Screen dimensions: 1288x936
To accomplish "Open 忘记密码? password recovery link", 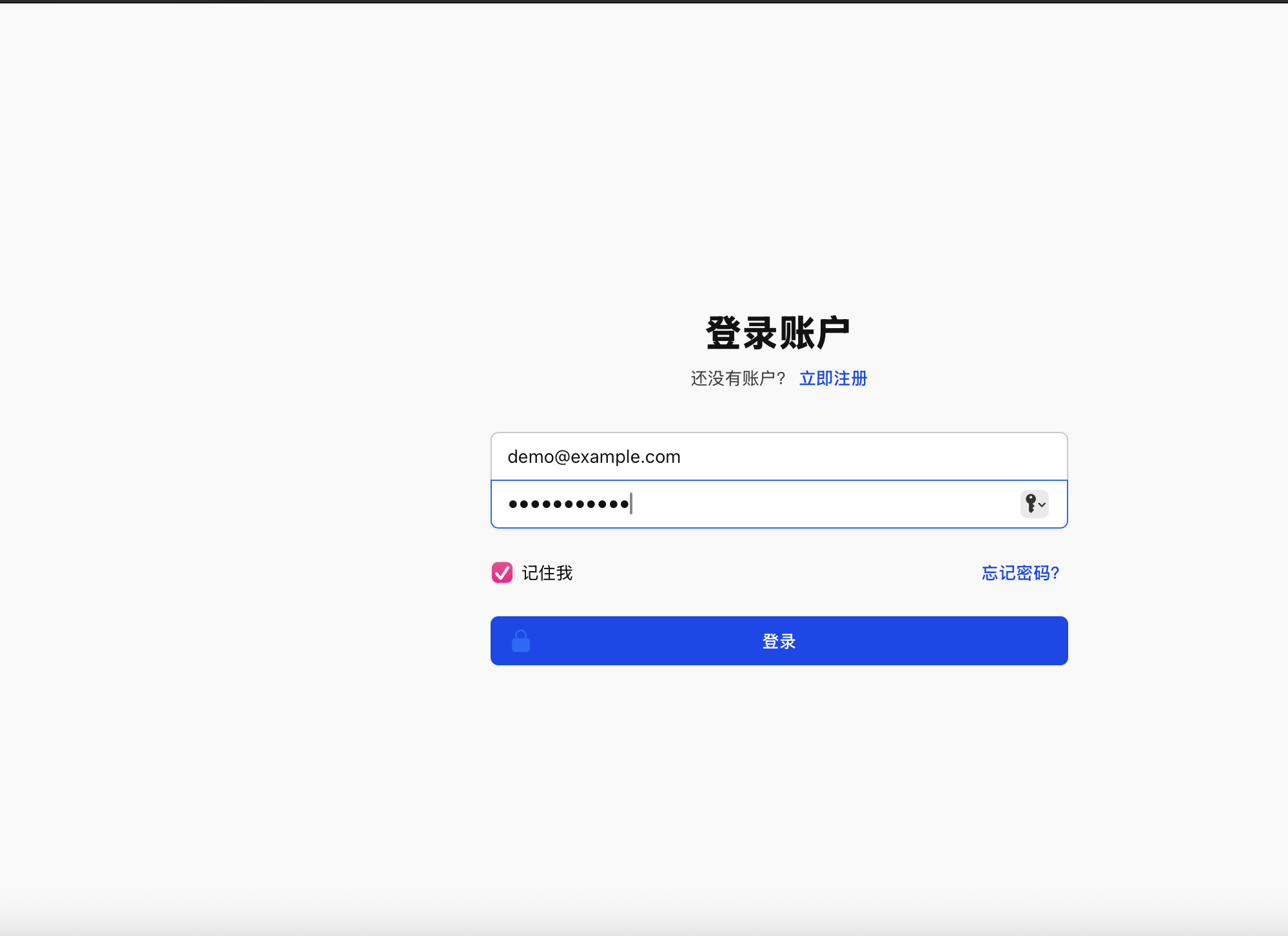I will pos(1020,573).
